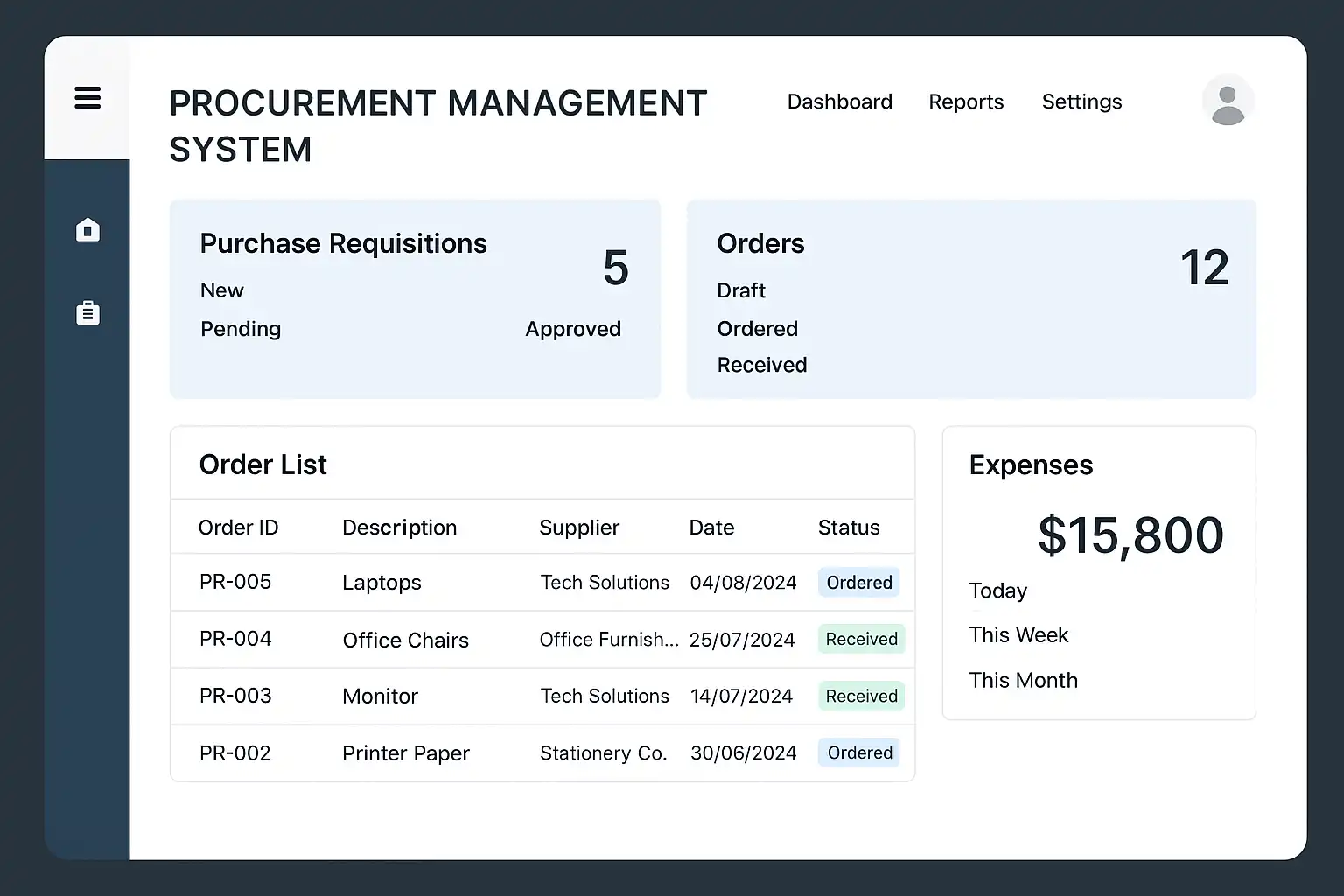This screenshot has width=1344, height=896.
Task: Select New under Purchase Requisitions
Action: point(222,290)
